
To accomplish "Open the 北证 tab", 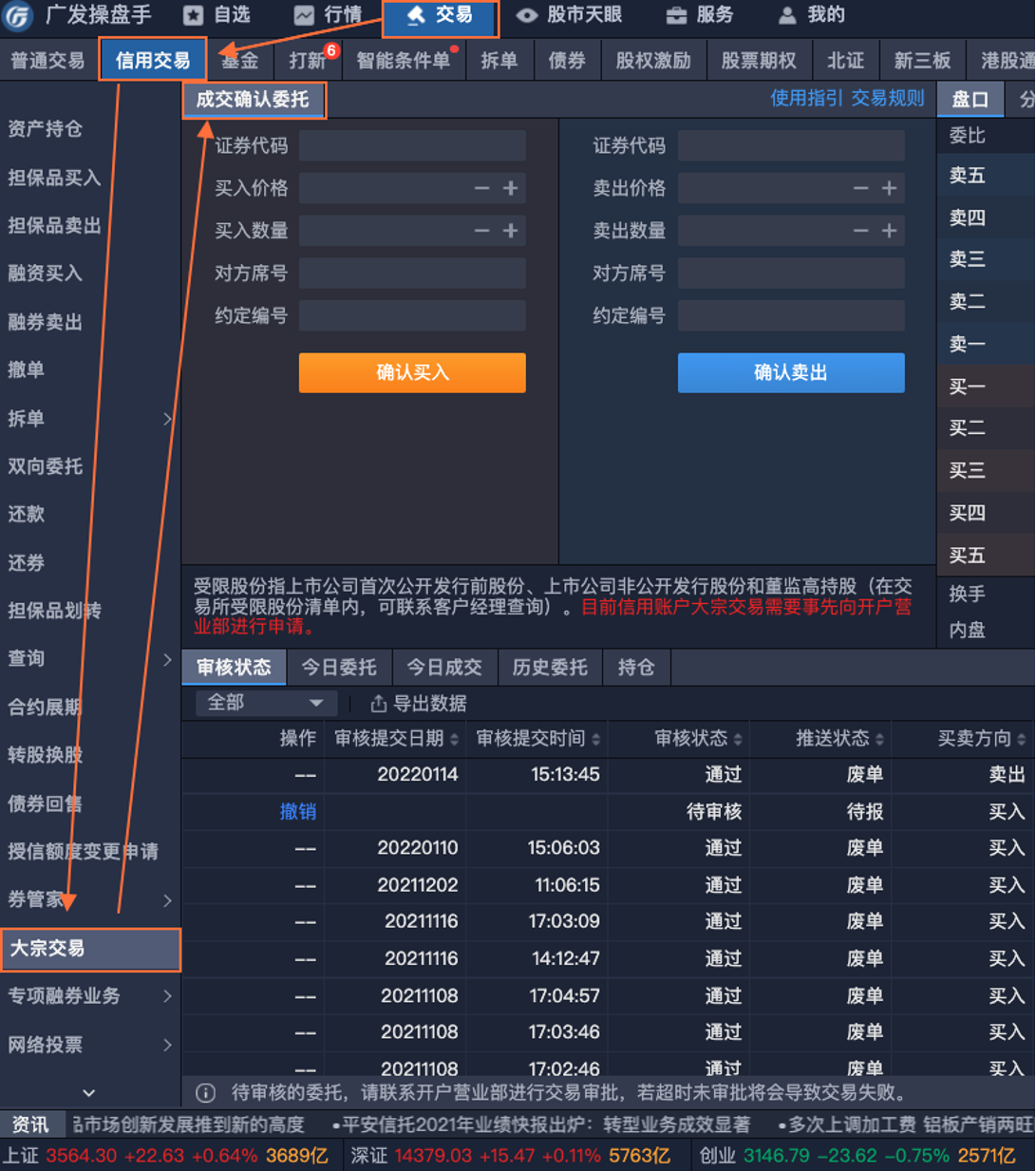I will pos(845,61).
